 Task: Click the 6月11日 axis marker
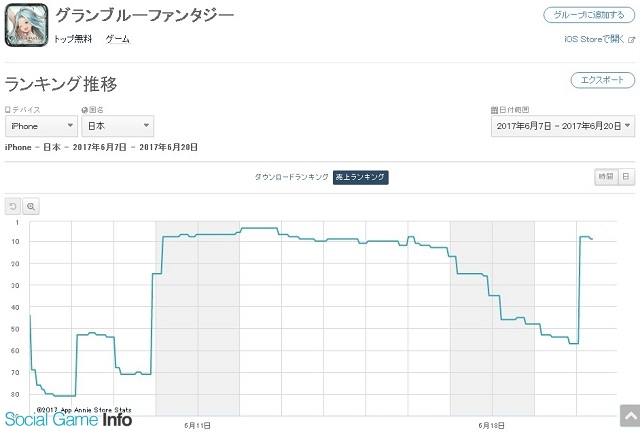pyautogui.click(x=198, y=425)
